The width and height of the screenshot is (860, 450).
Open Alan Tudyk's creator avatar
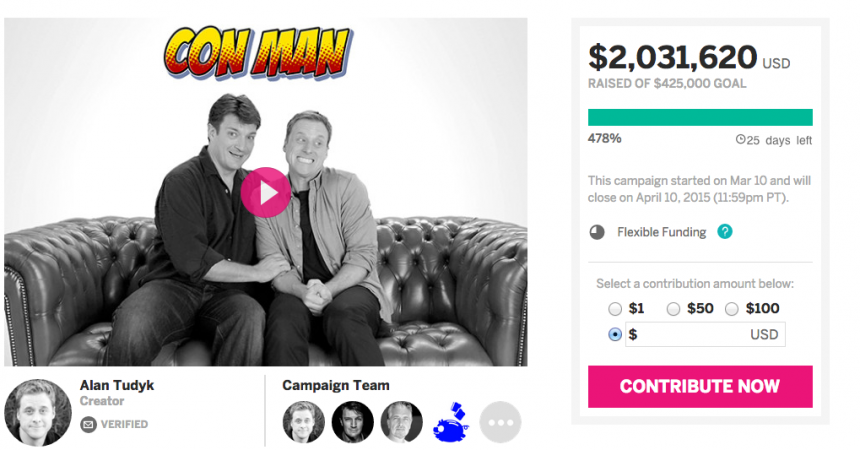coord(38,412)
